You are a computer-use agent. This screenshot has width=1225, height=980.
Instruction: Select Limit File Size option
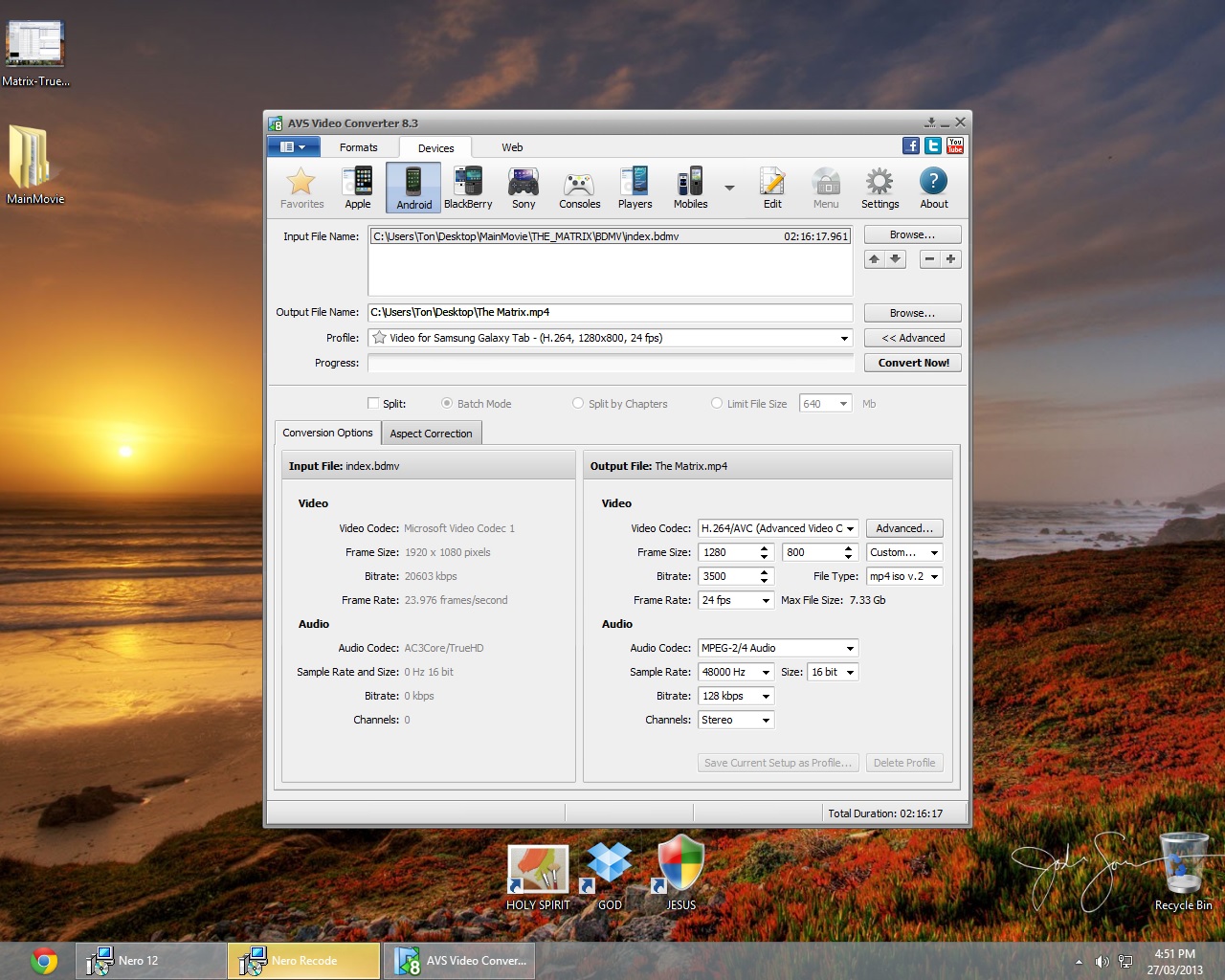coord(717,404)
